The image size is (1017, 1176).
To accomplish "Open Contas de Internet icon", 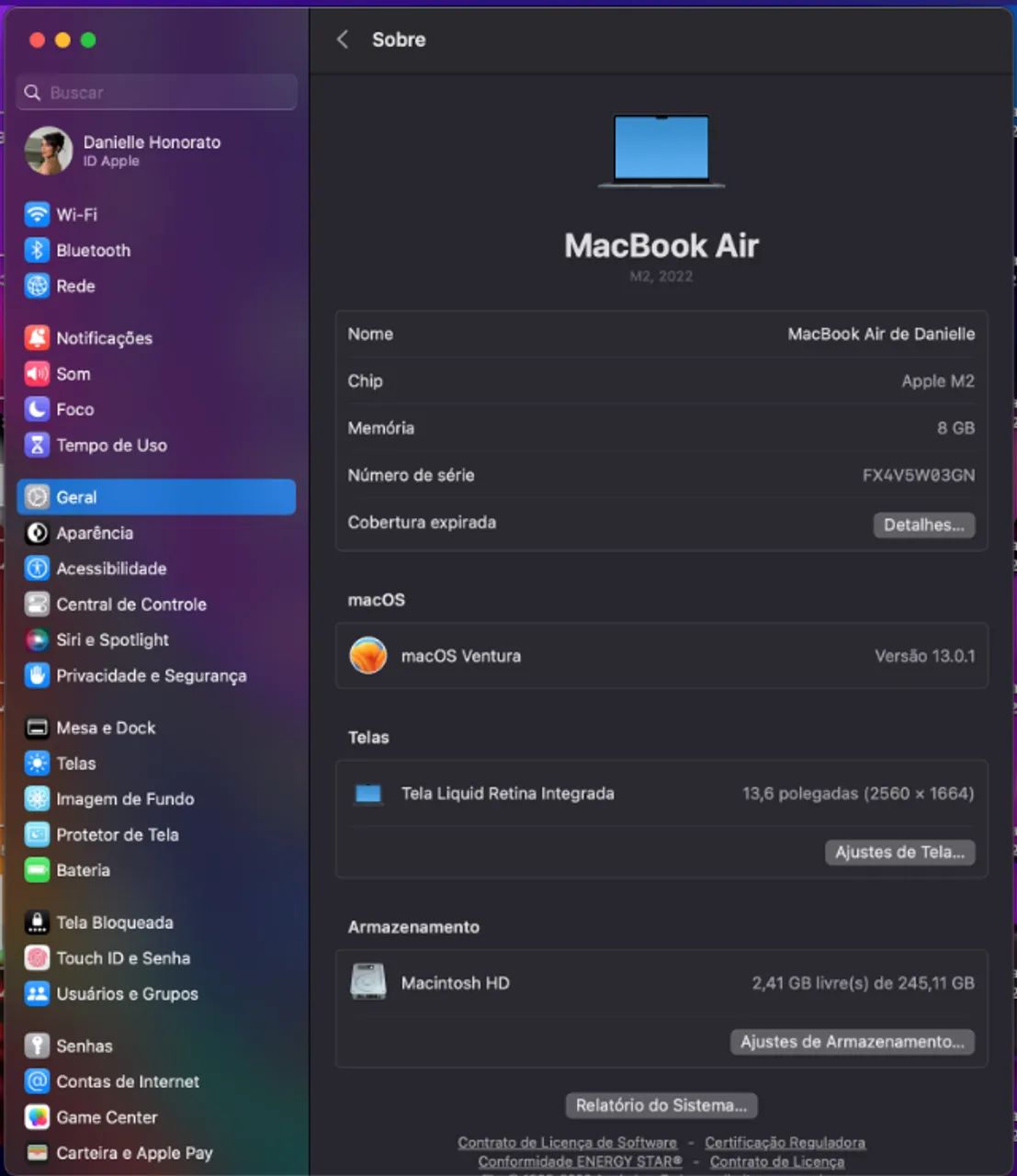I will [37, 1081].
